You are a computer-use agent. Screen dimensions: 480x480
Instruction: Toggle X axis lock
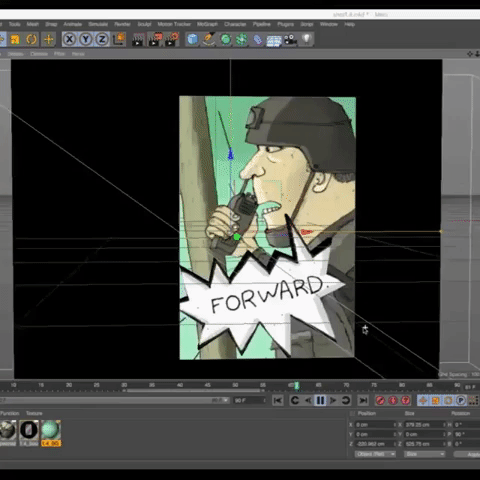pos(69,39)
